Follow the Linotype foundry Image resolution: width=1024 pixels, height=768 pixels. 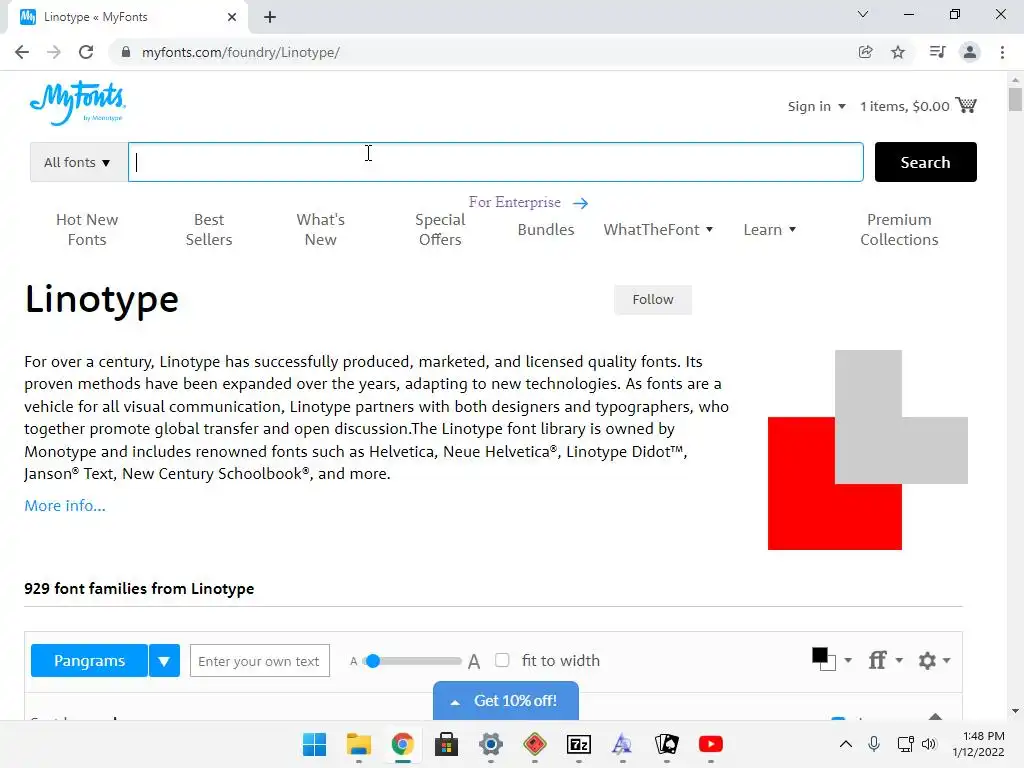(652, 299)
